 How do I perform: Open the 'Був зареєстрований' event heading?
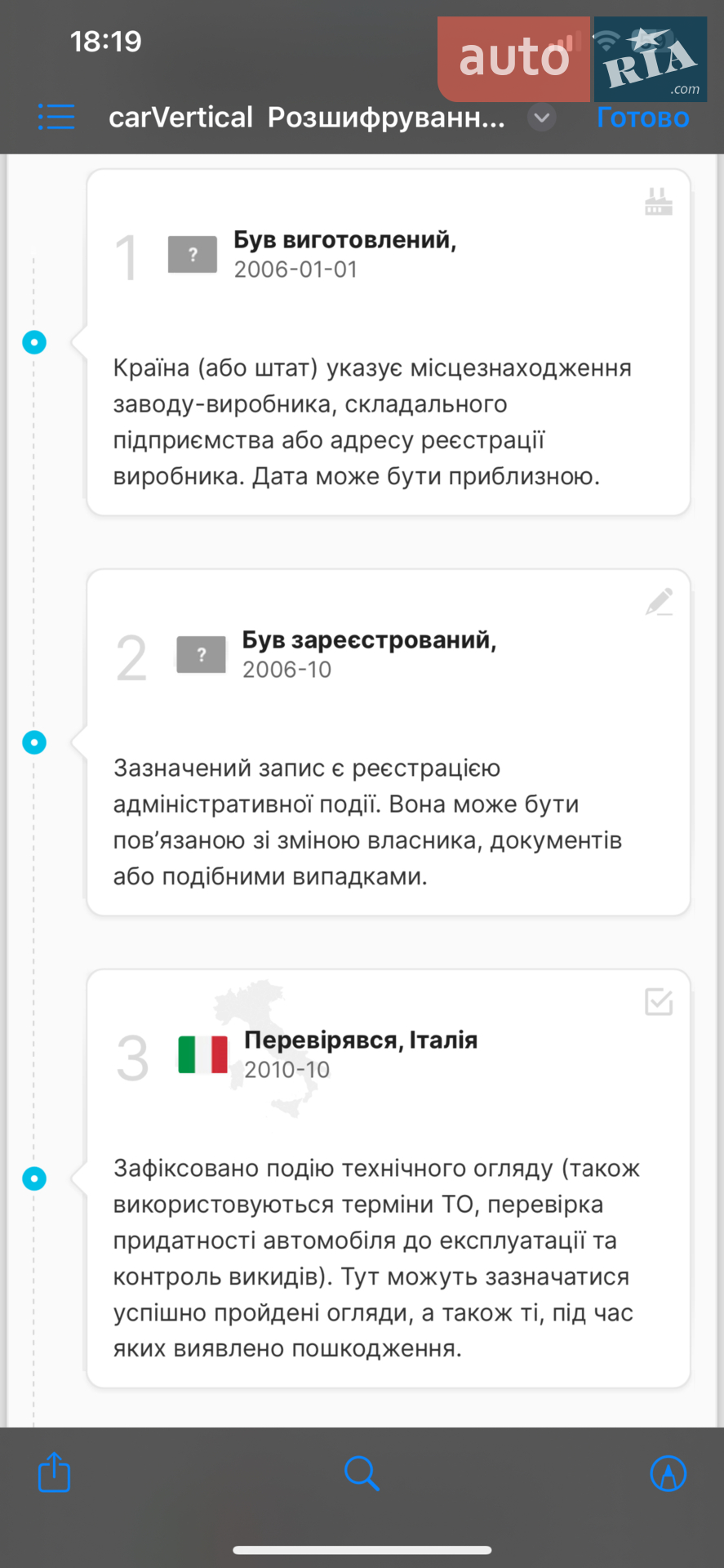[x=369, y=639]
